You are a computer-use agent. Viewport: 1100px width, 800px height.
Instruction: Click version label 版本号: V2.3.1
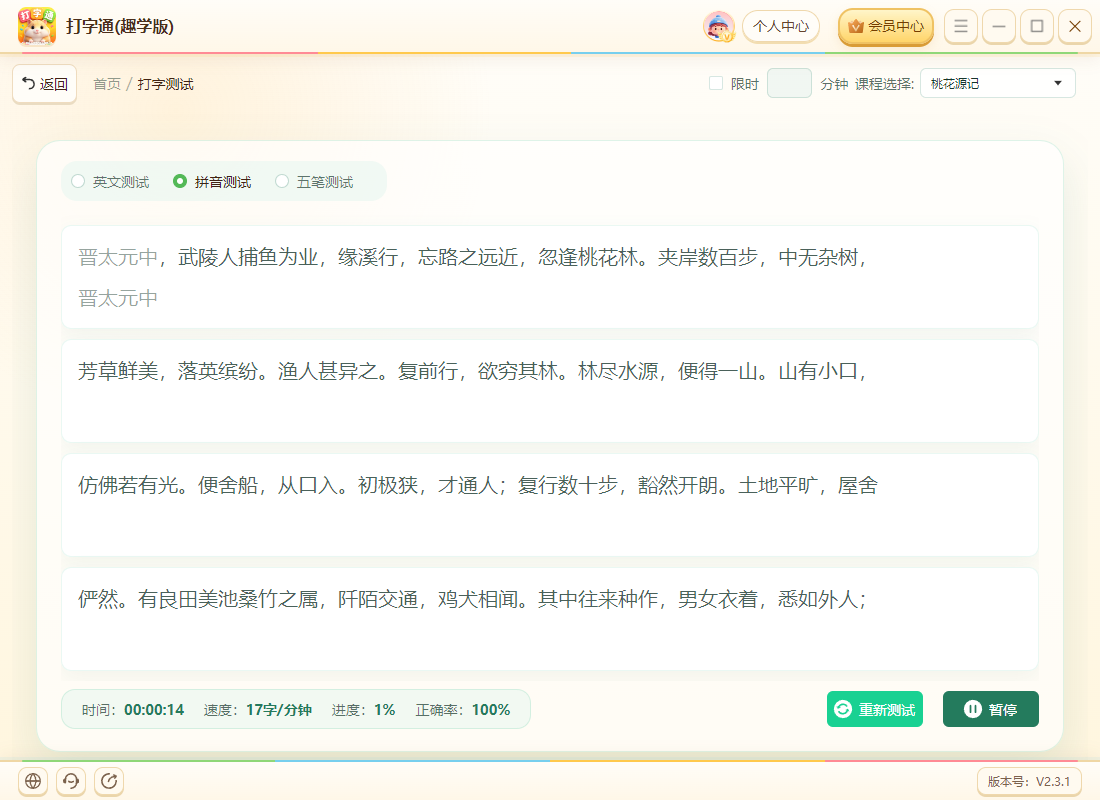(1029, 781)
